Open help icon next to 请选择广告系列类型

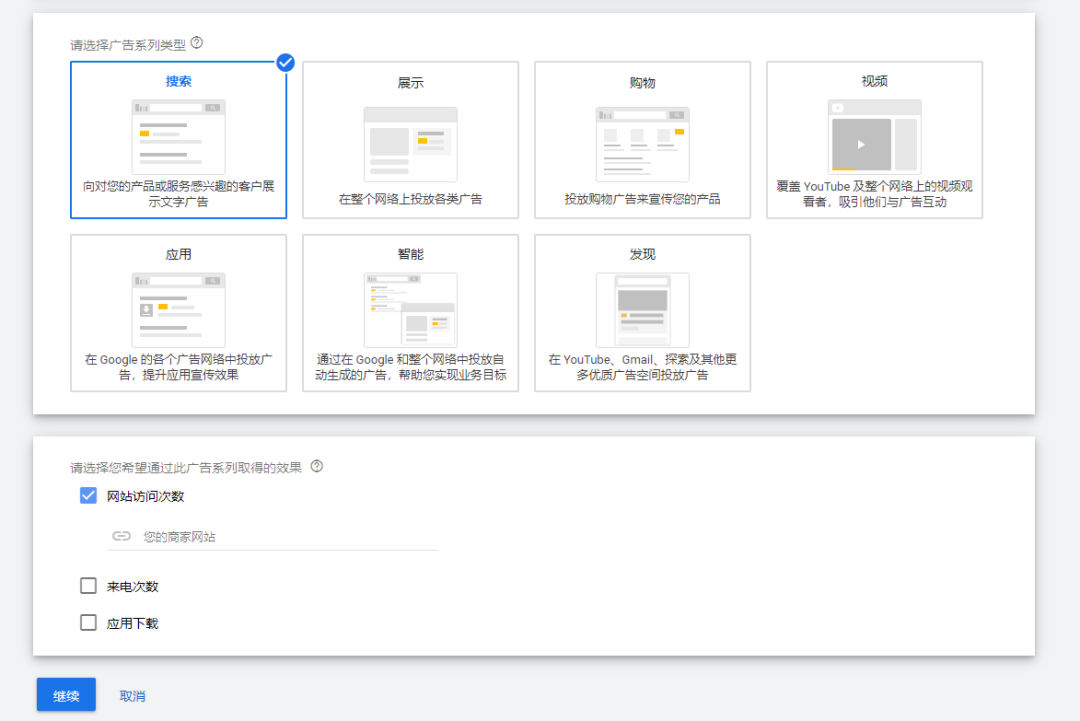click(x=197, y=43)
